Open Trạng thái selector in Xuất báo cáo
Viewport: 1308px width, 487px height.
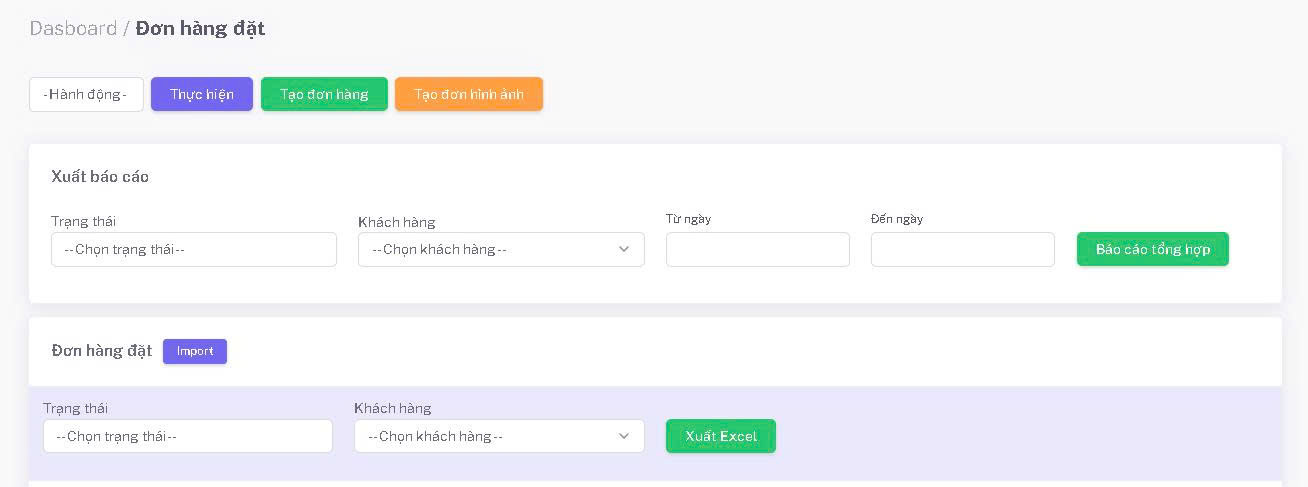coord(193,249)
